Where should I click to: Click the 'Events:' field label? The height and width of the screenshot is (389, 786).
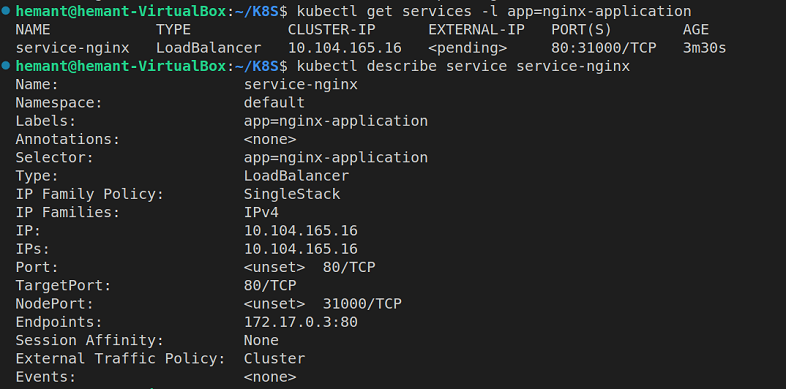46,377
